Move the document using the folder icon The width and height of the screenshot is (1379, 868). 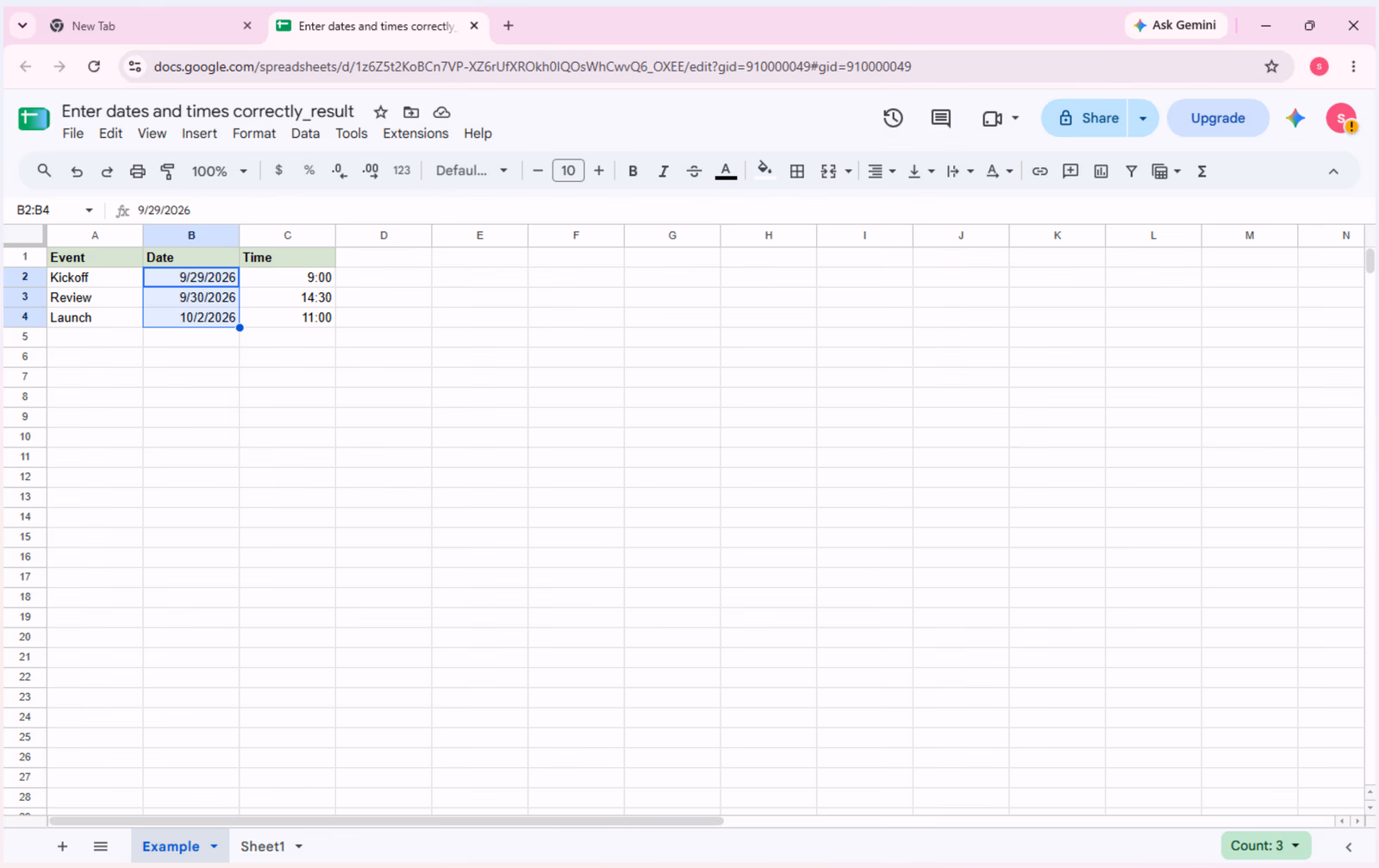point(411,112)
